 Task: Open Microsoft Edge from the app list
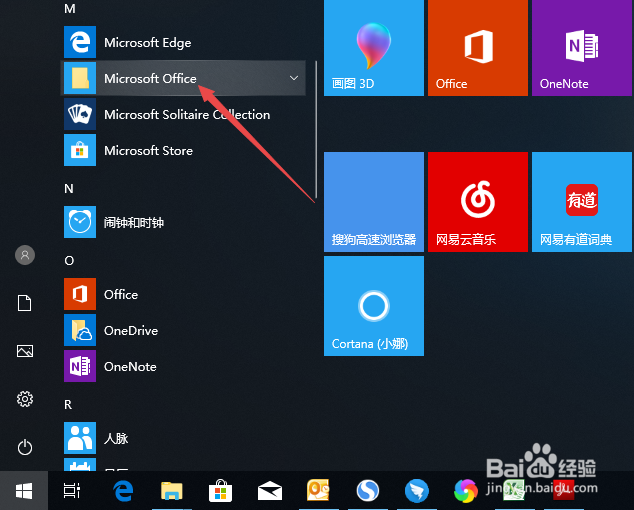coord(183,42)
